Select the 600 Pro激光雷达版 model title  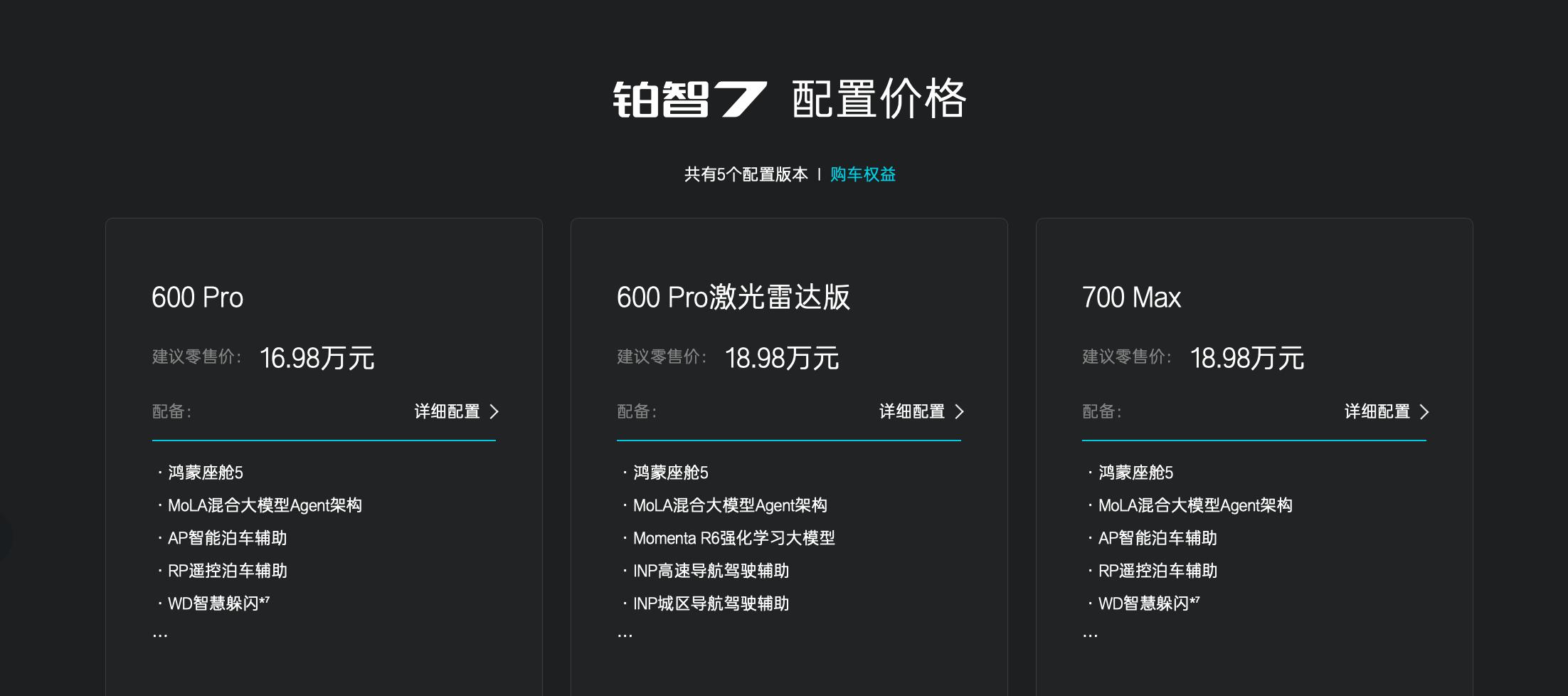(733, 297)
